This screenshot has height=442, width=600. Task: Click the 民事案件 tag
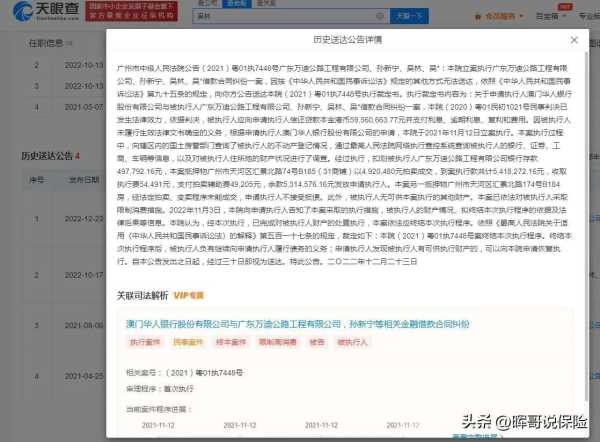point(188,342)
